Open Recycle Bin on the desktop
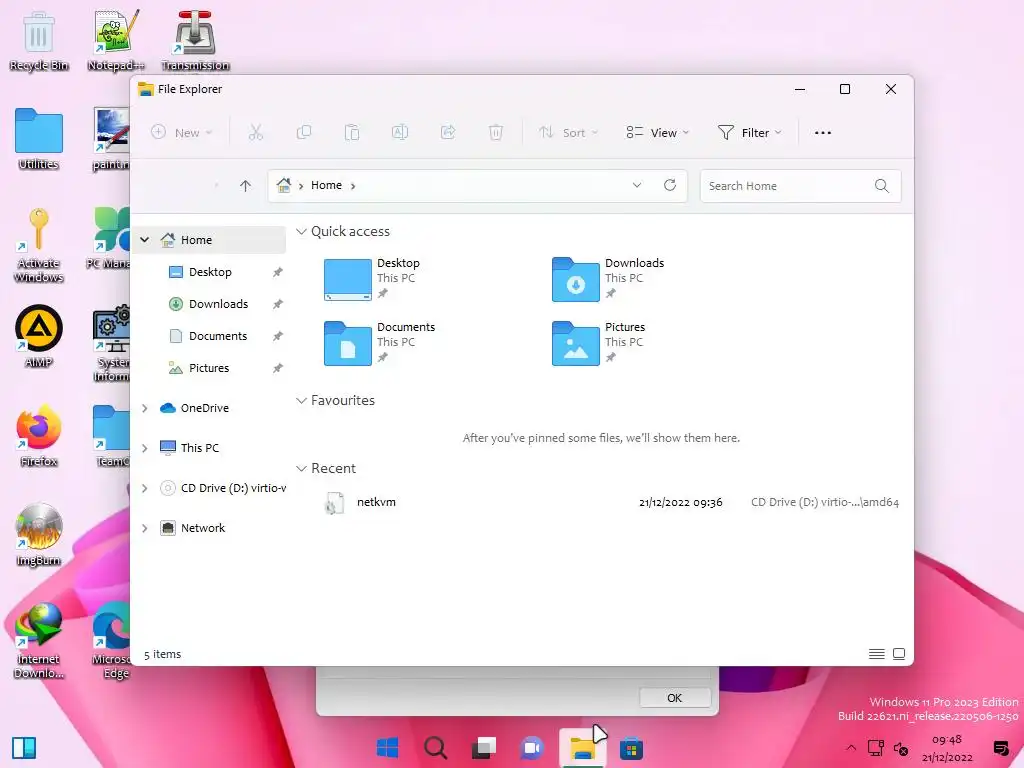 [x=39, y=40]
